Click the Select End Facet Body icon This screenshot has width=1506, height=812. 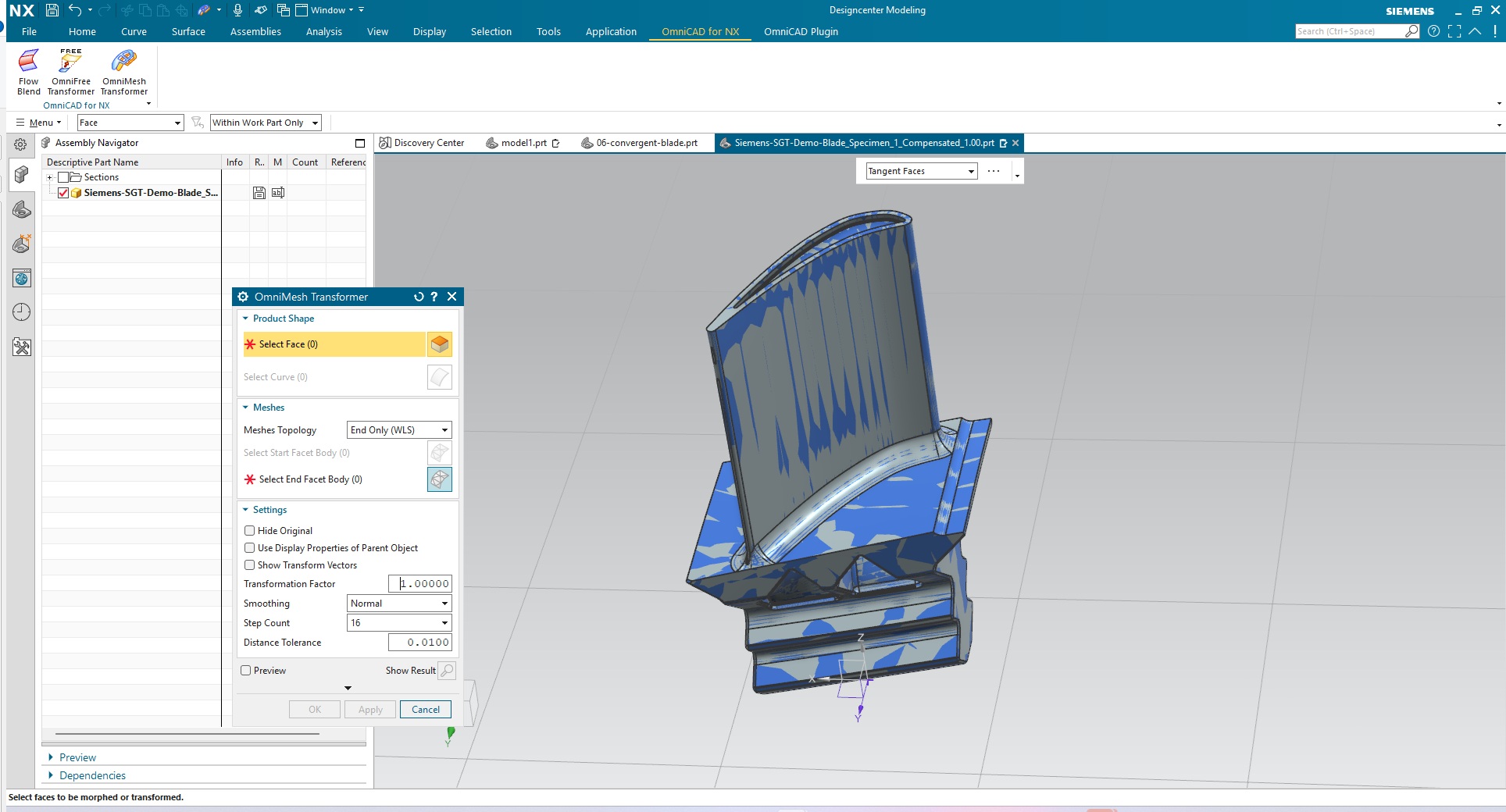pyautogui.click(x=440, y=479)
